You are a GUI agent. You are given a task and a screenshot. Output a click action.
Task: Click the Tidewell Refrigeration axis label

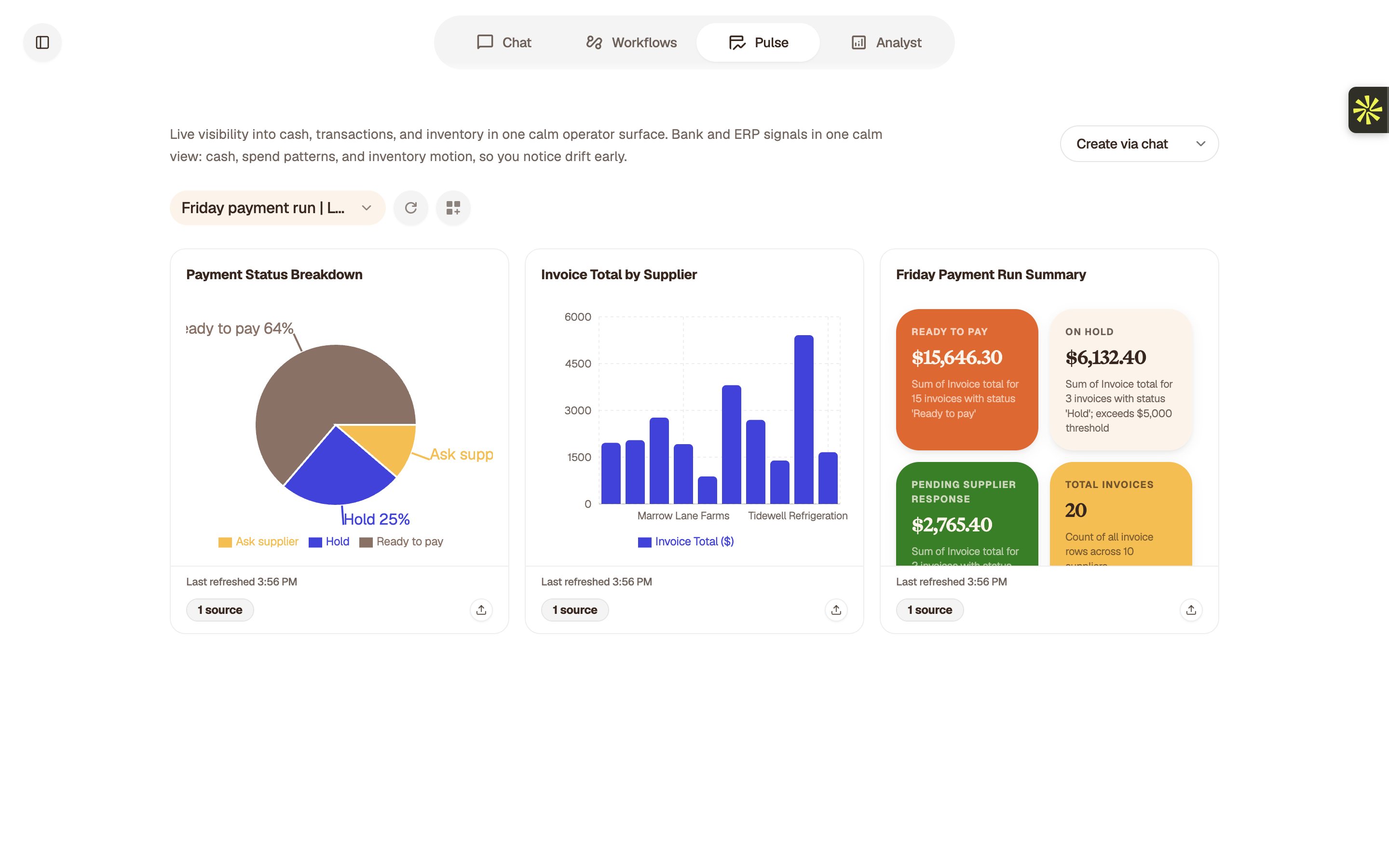[x=798, y=516]
